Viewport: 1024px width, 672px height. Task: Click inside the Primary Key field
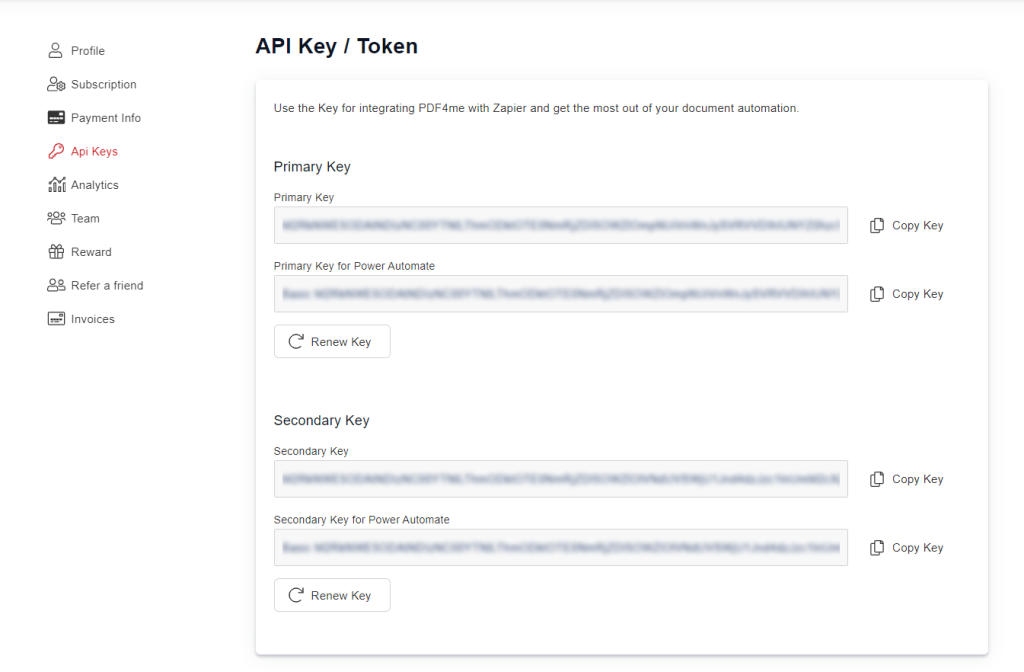point(560,226)
